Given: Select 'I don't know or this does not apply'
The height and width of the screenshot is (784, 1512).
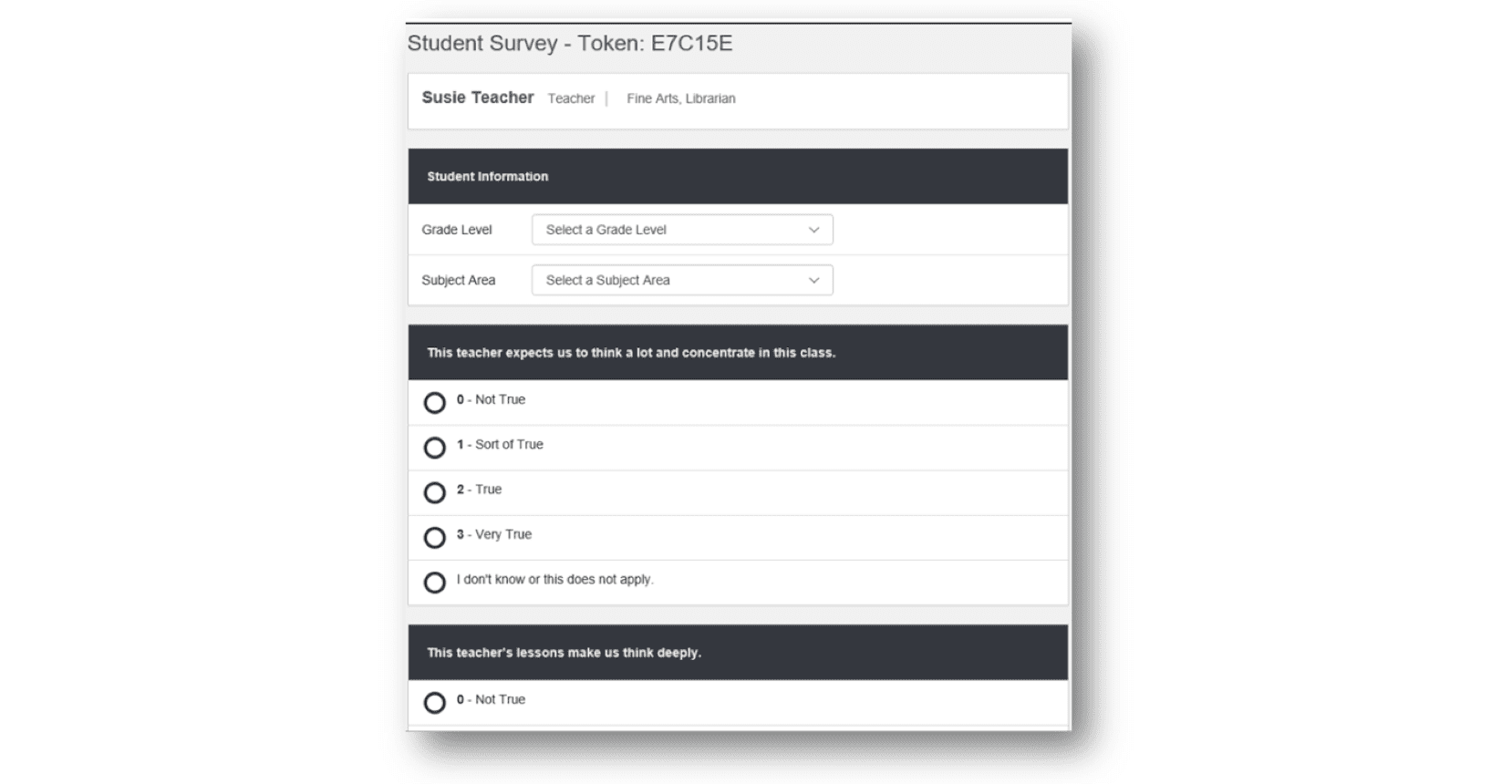Looking at the screenshot, I should pos(435,583).
